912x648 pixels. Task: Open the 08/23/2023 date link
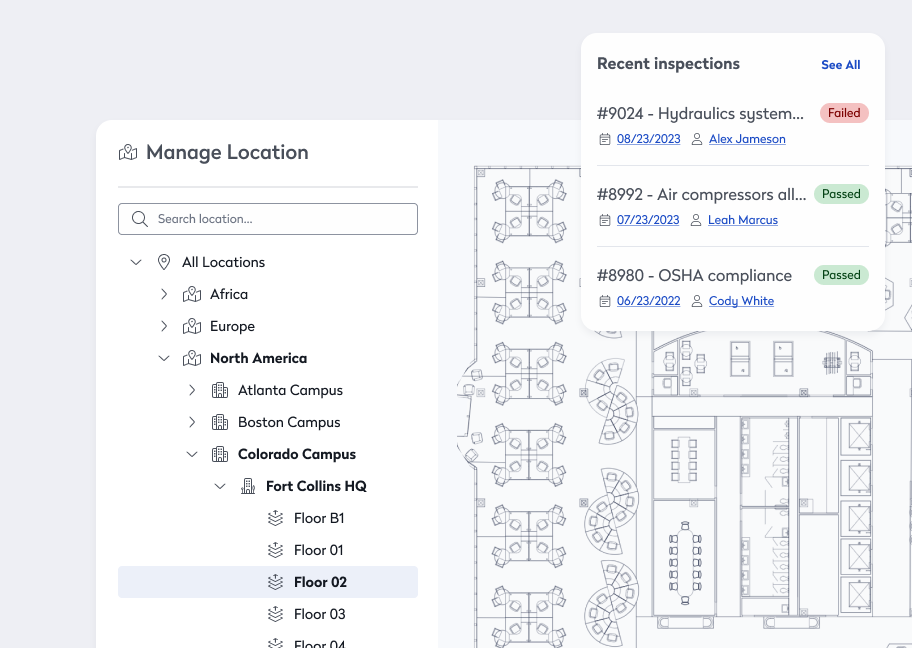(x=649, y=139)
